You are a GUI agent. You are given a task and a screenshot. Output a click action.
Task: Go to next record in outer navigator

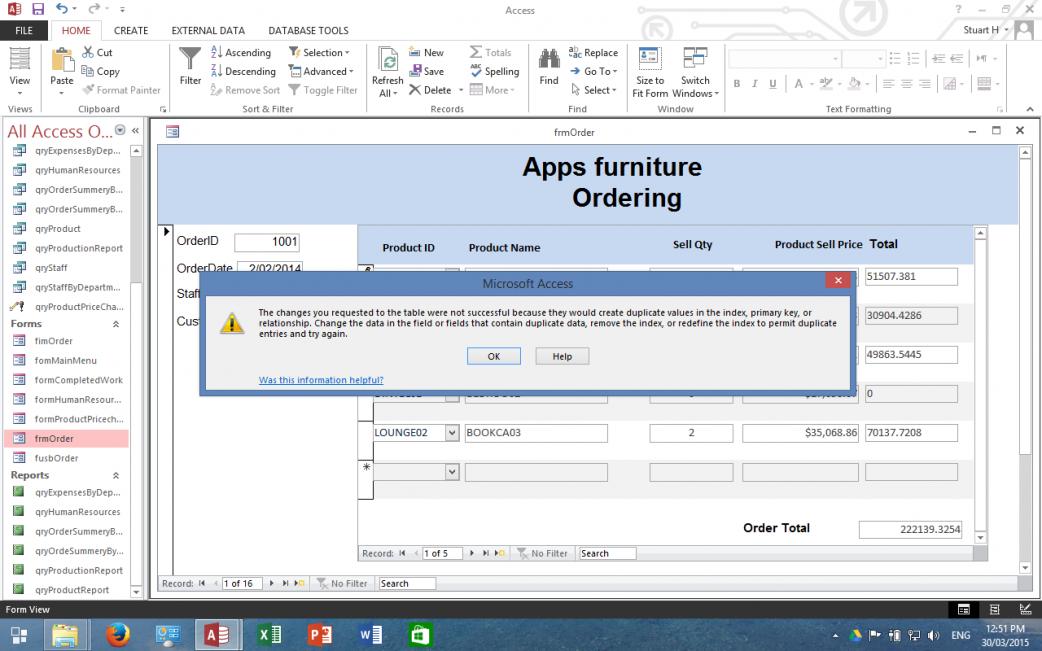tap(271, 583)
